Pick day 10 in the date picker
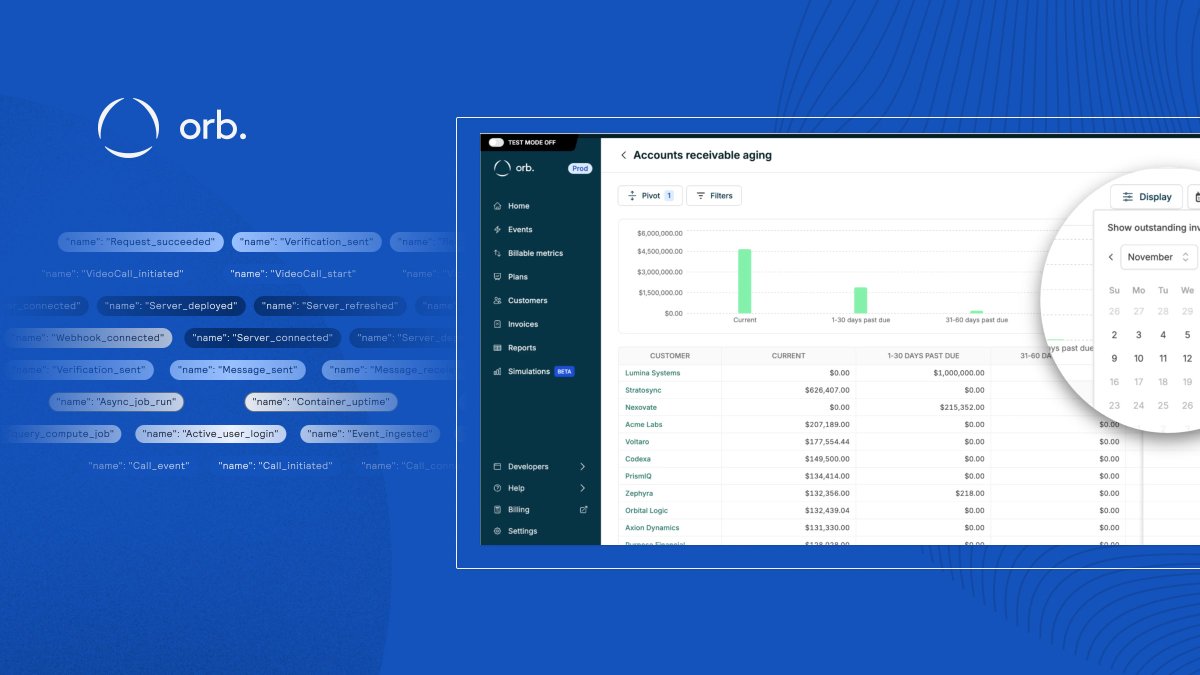 tap(1138, 358)
